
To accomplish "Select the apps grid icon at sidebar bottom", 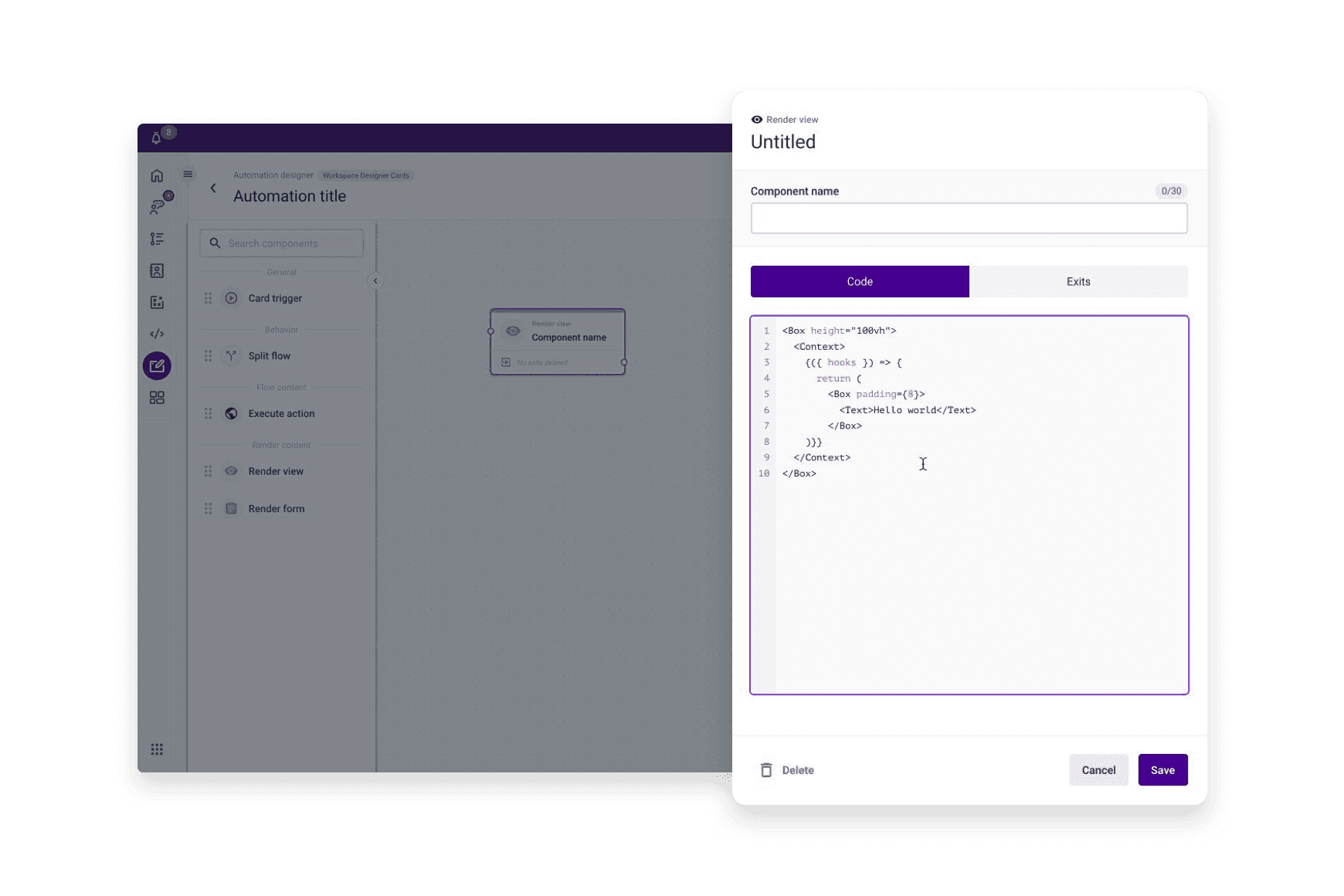I will 157,748.
